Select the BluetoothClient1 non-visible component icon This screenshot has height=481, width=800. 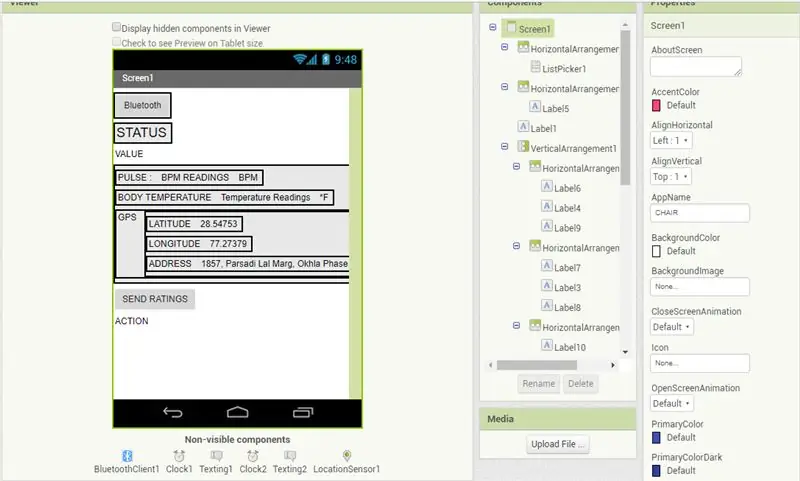pos(127,455)
